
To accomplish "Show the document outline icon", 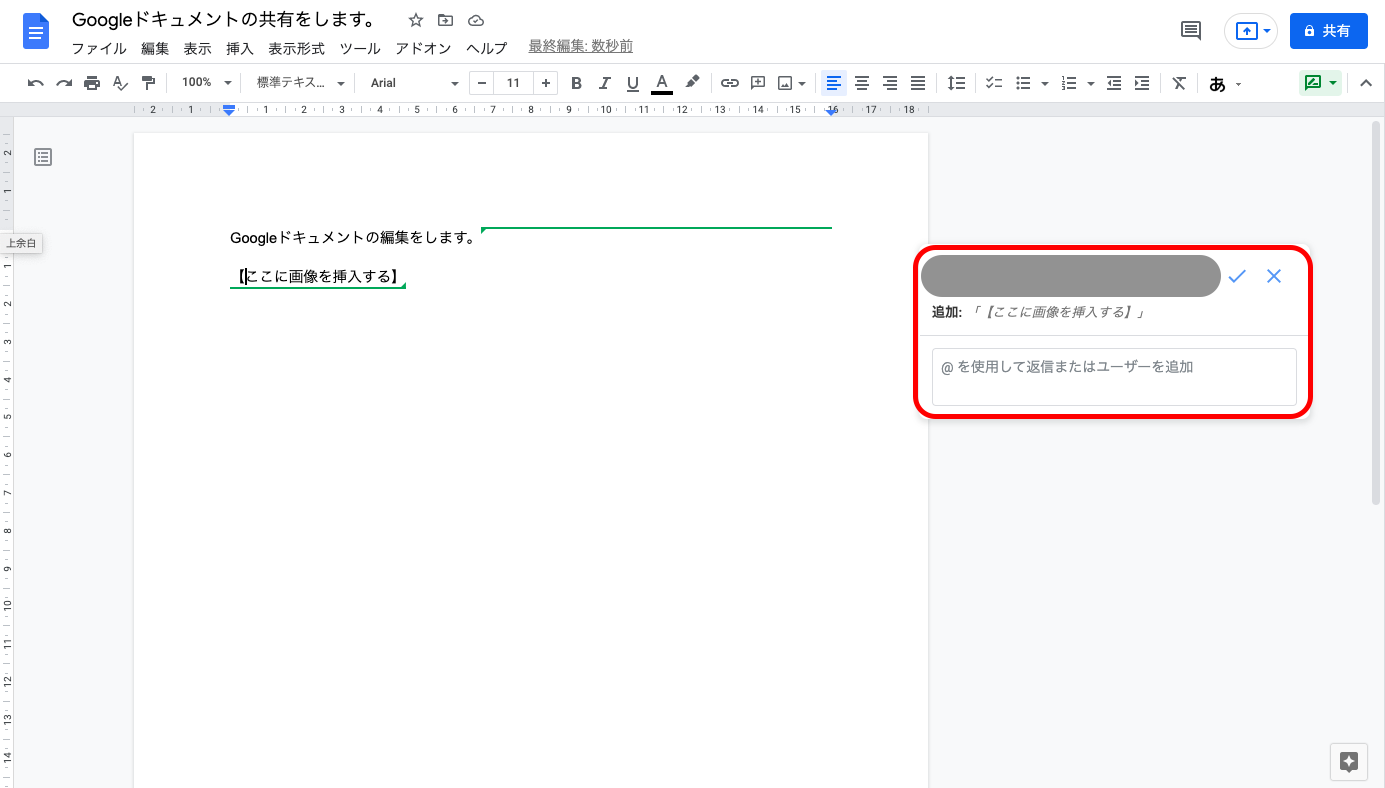I will (43, 157).
